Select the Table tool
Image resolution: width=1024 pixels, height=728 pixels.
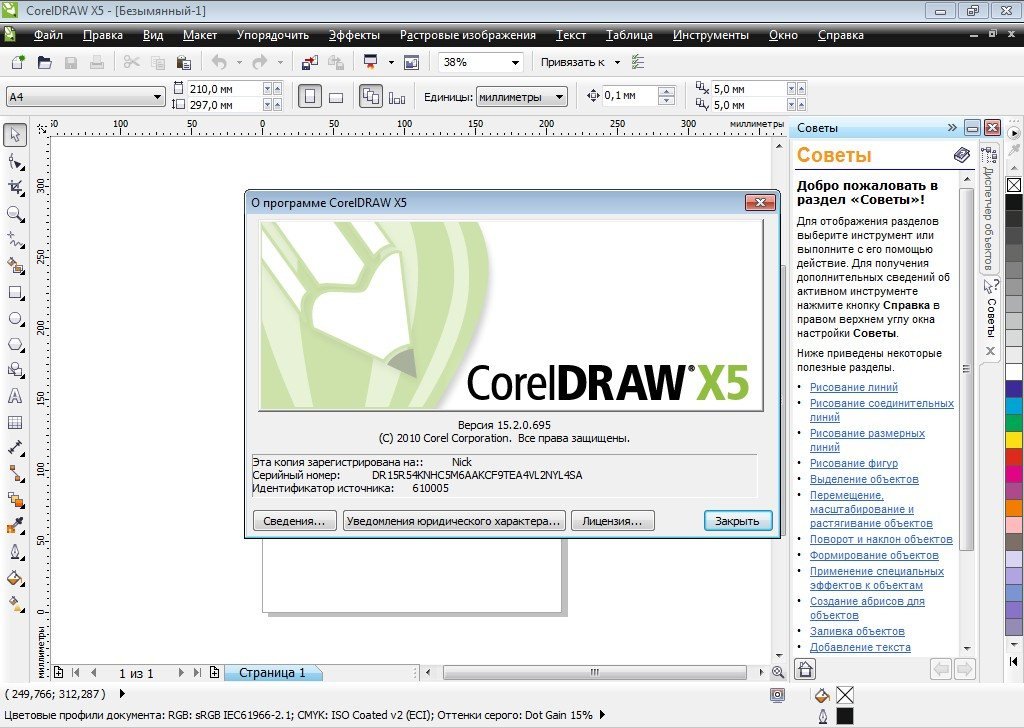pos(15,422)
